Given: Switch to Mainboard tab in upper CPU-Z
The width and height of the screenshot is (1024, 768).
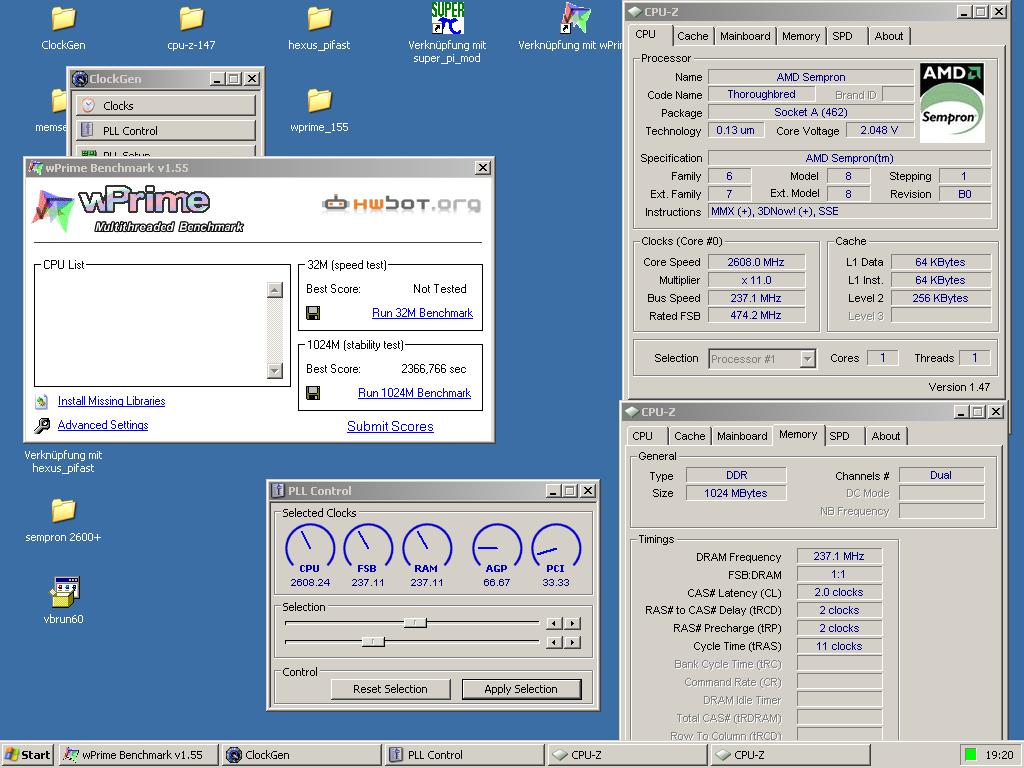Looking at the screenshot, I should point(745,37).
